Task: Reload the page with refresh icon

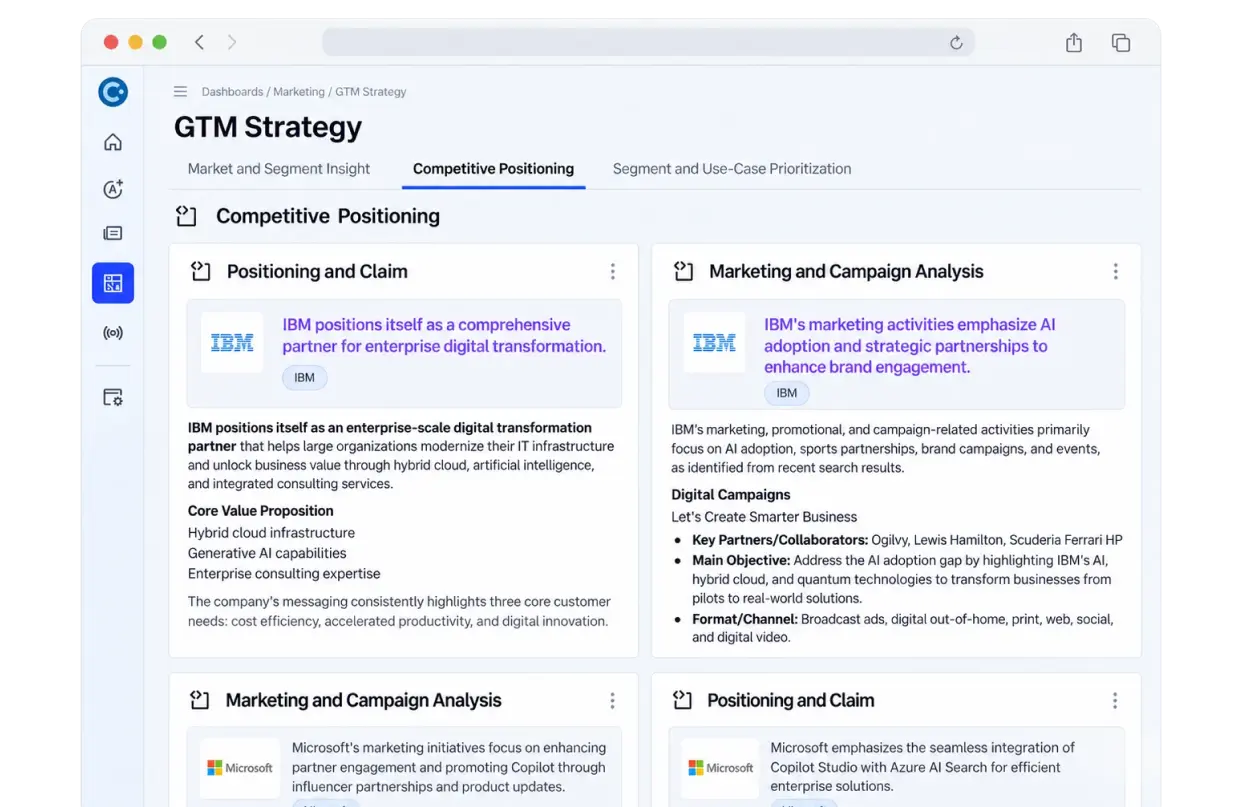Action: coord(956,43)
